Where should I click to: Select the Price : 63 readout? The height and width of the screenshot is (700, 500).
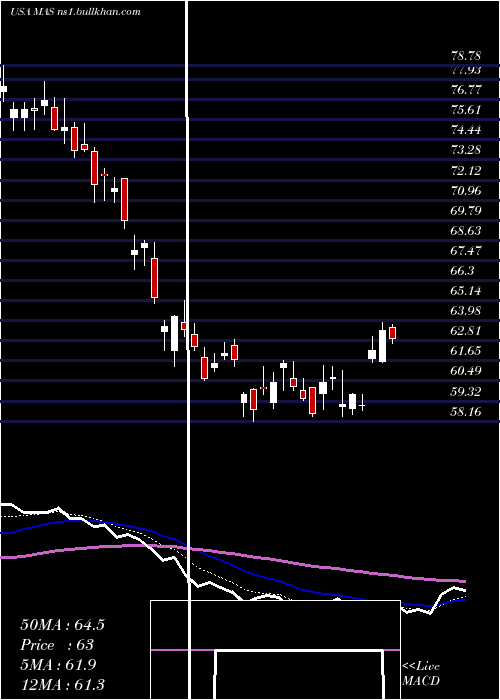[57, 645]
